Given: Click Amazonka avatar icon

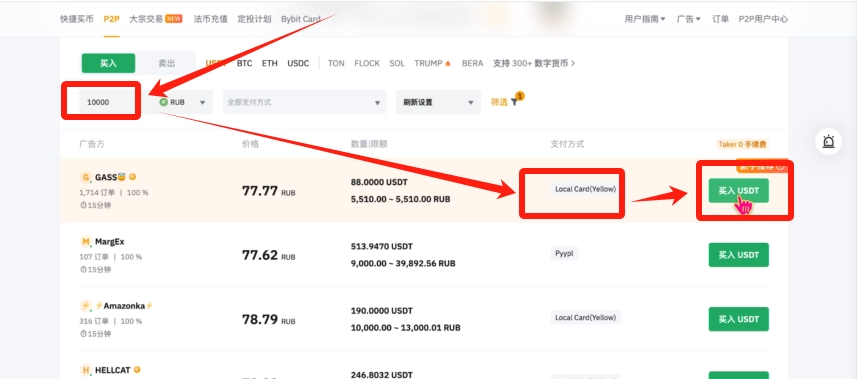Looking at the screenshot, I should coord(85,306).
